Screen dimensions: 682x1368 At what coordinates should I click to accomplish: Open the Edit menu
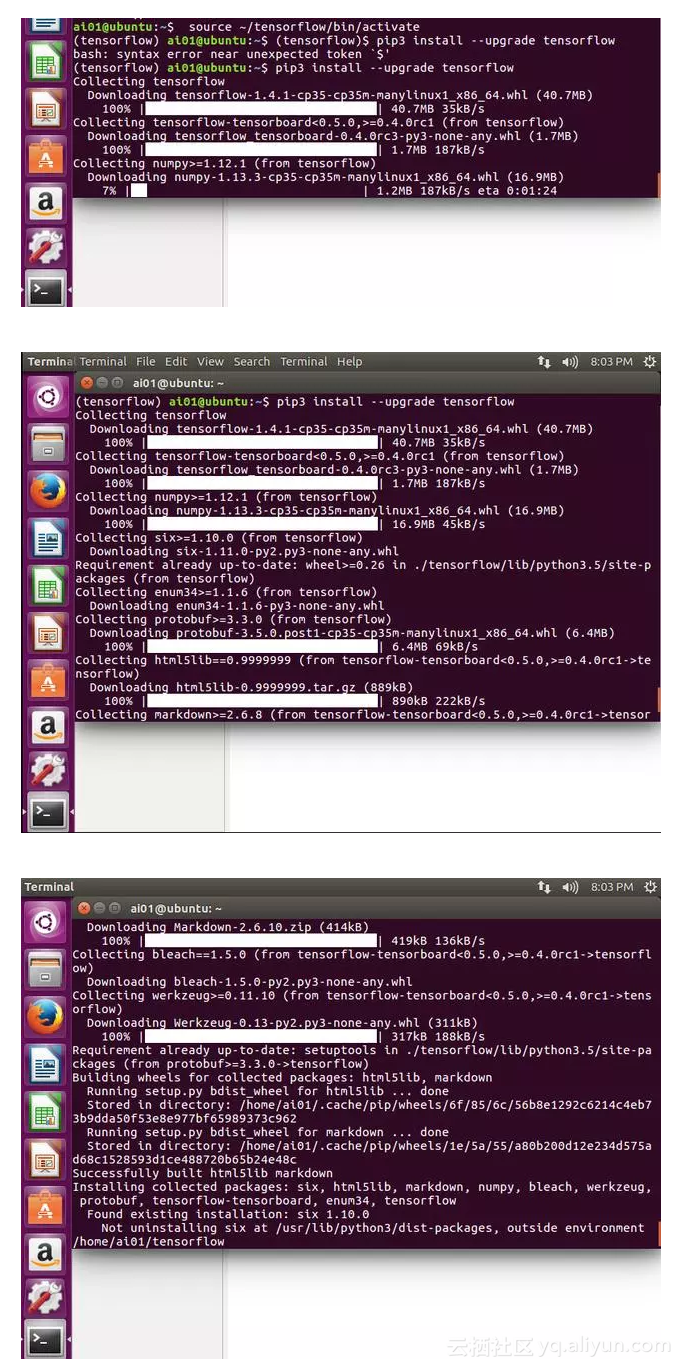(x=177, y=362)
